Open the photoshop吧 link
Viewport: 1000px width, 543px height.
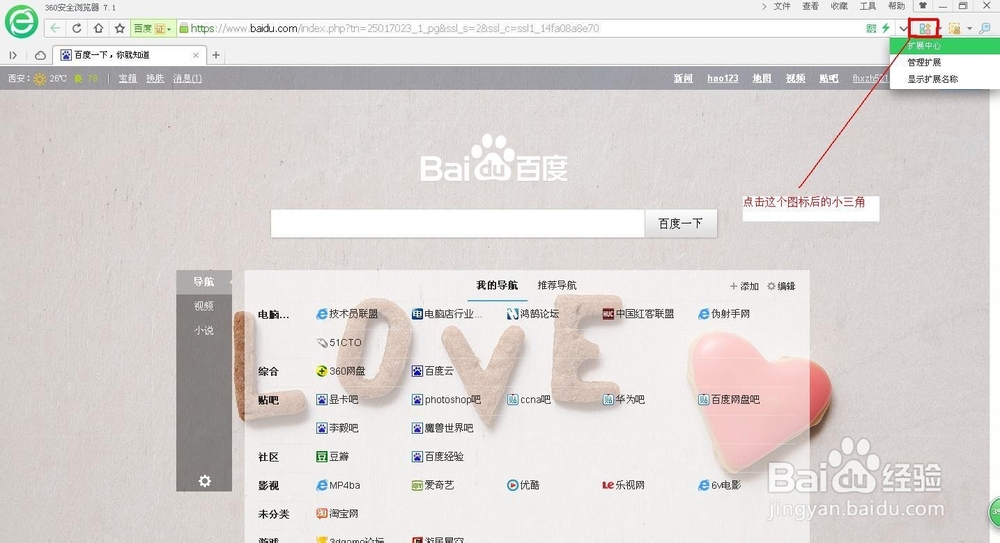[446, 400]
